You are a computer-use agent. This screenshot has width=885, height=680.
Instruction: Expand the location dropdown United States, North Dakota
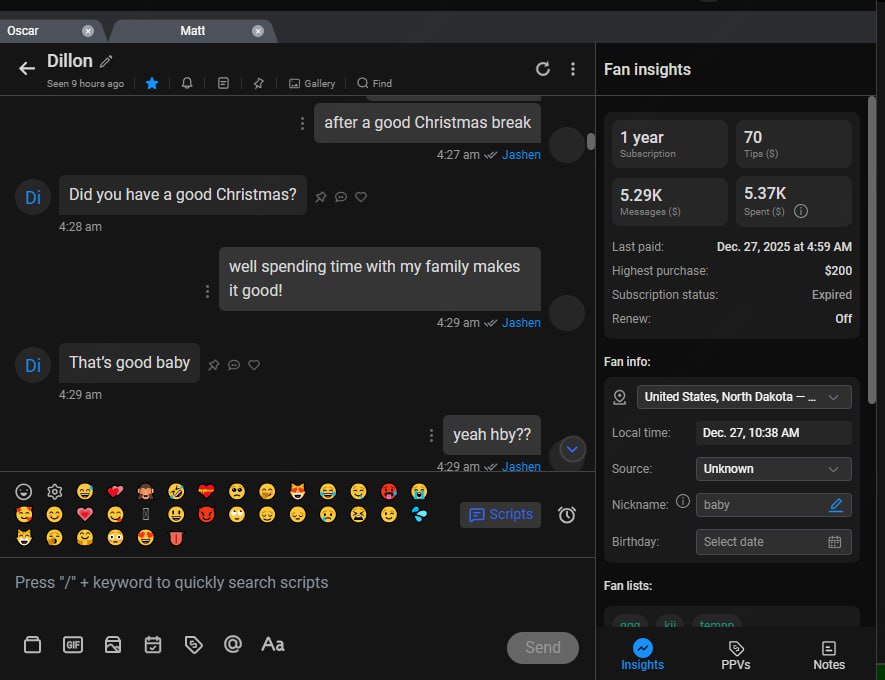744,397
